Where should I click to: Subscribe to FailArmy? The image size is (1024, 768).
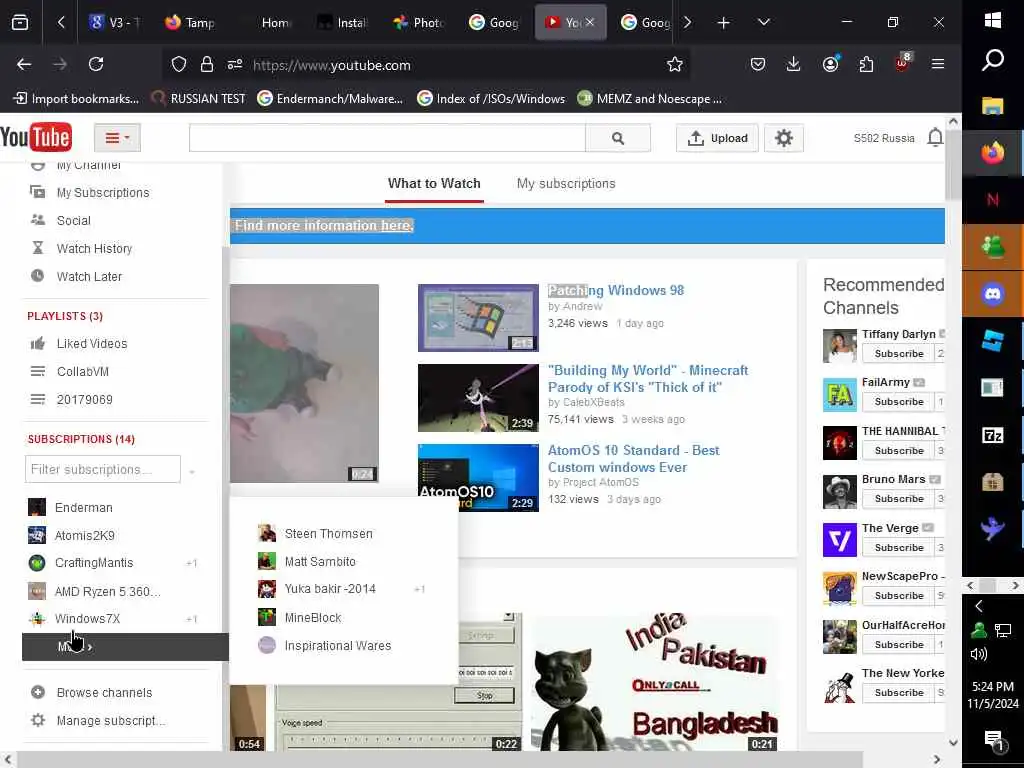pyautogui.click(x=899, y=402)
